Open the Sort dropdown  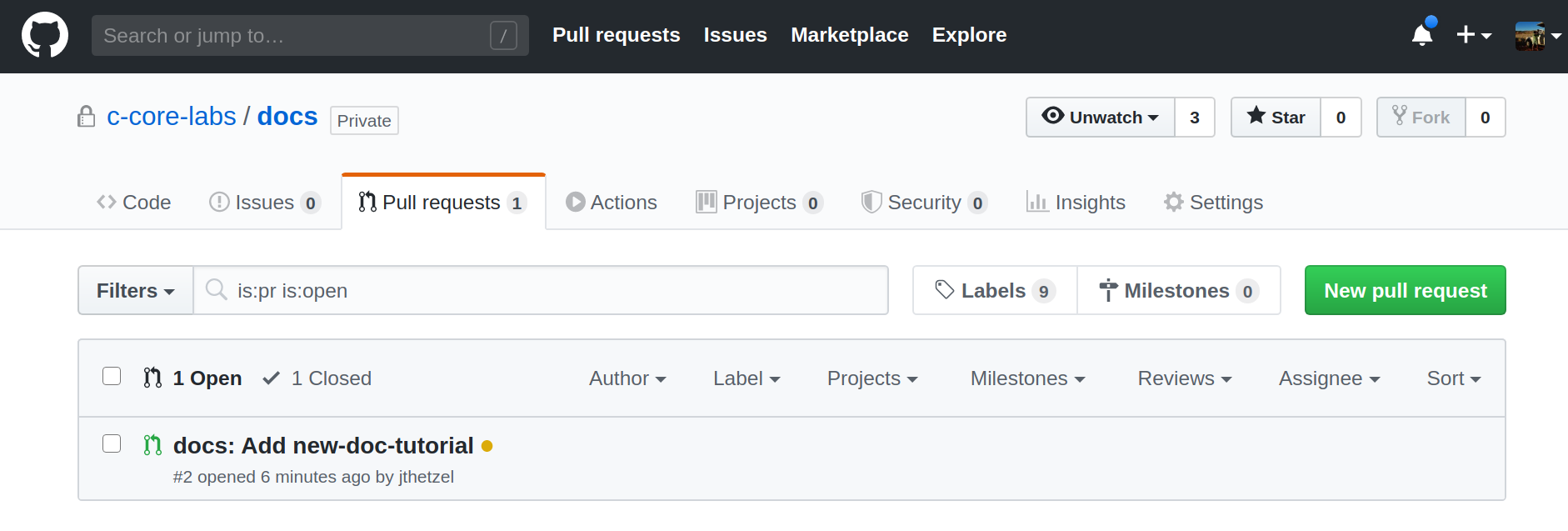pyautogui.click(x=1454, y=378)
